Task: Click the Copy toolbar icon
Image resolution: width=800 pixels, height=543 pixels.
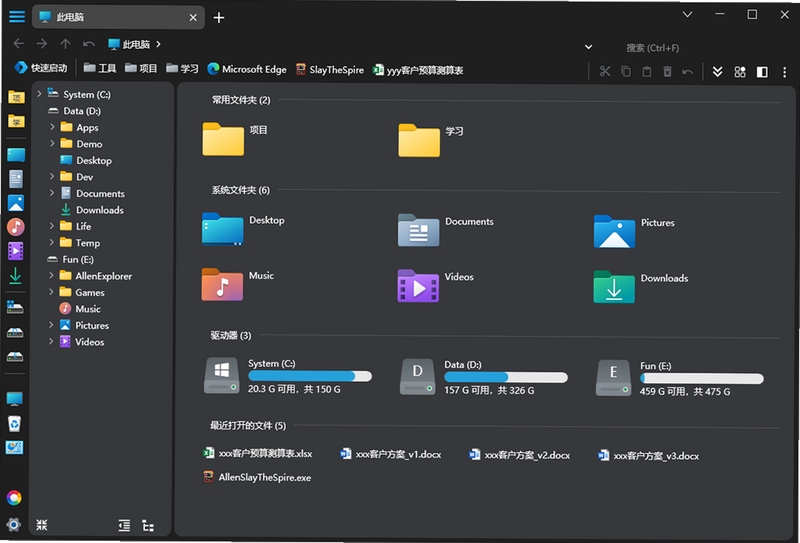Action: [626, 71]
